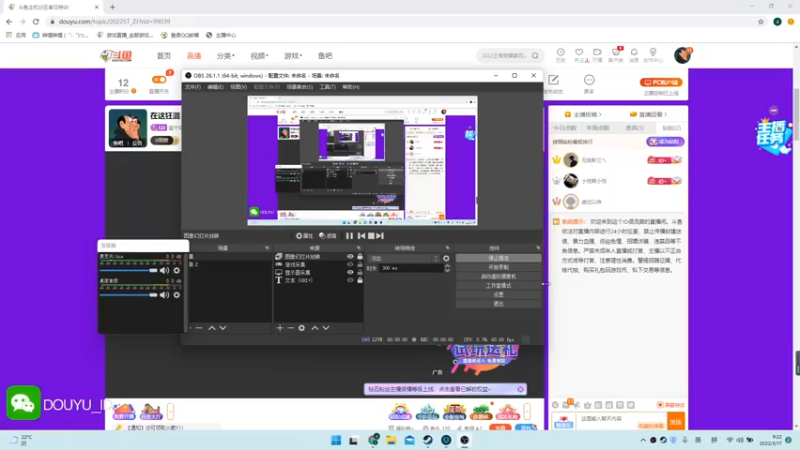Screen dimensions: 800x450
Task: Open settings gear of first mixer channel
Action: (177, 270)
